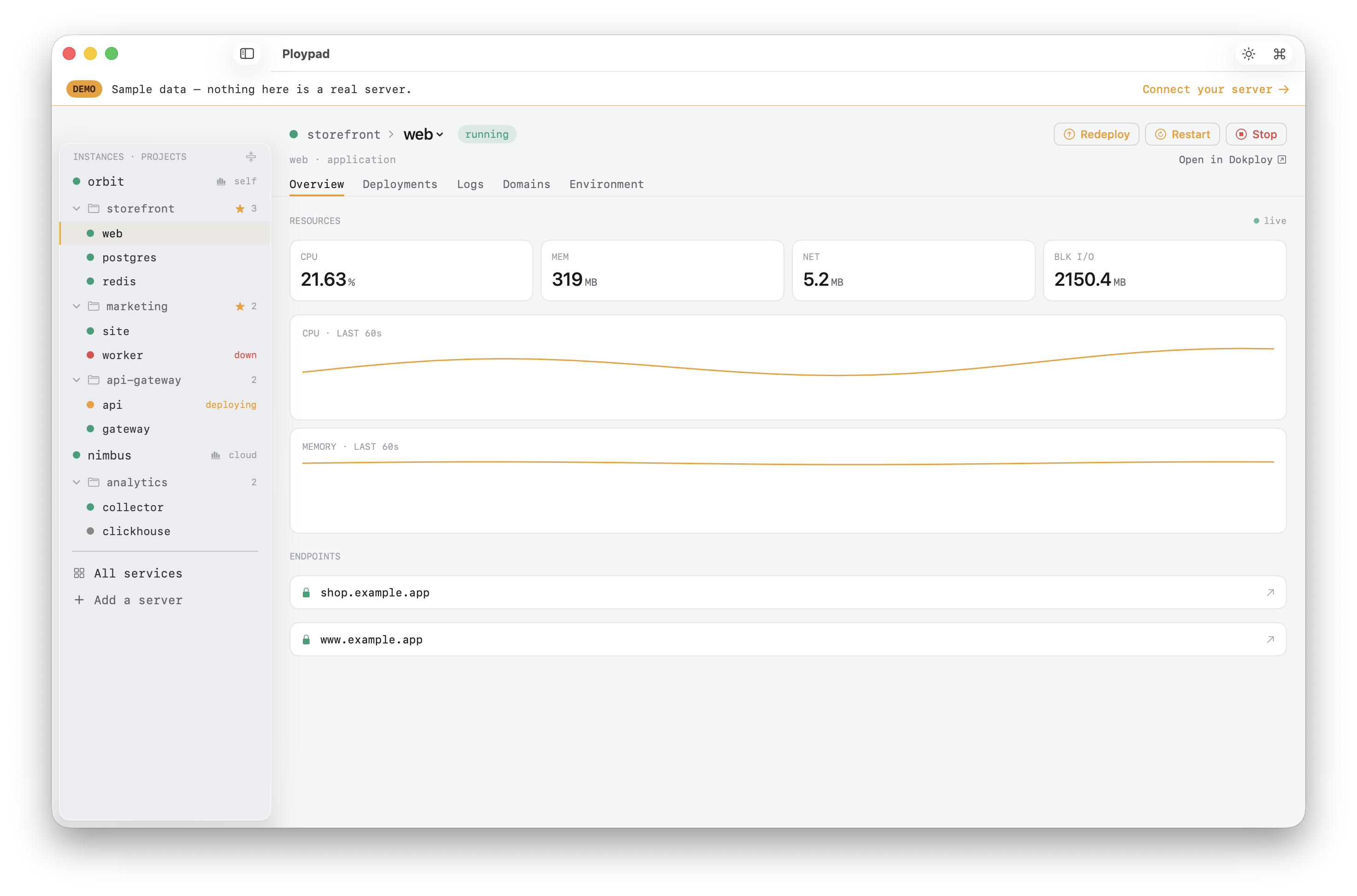Select the redis service
Image resolution: width=1357 pixels, height=896 pixels.
coord(165,281)
